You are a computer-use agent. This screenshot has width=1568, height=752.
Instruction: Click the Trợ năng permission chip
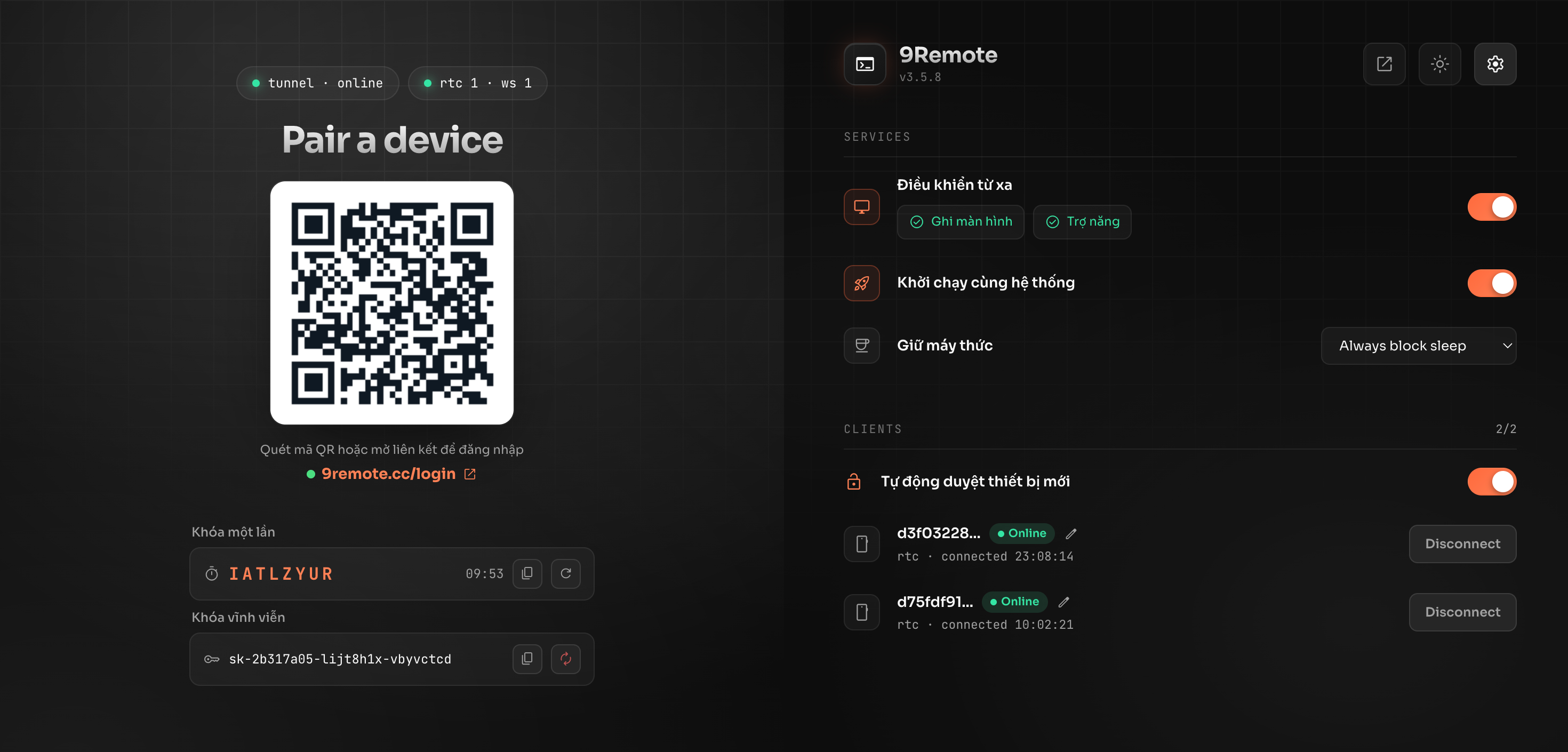pos(1082,222)
